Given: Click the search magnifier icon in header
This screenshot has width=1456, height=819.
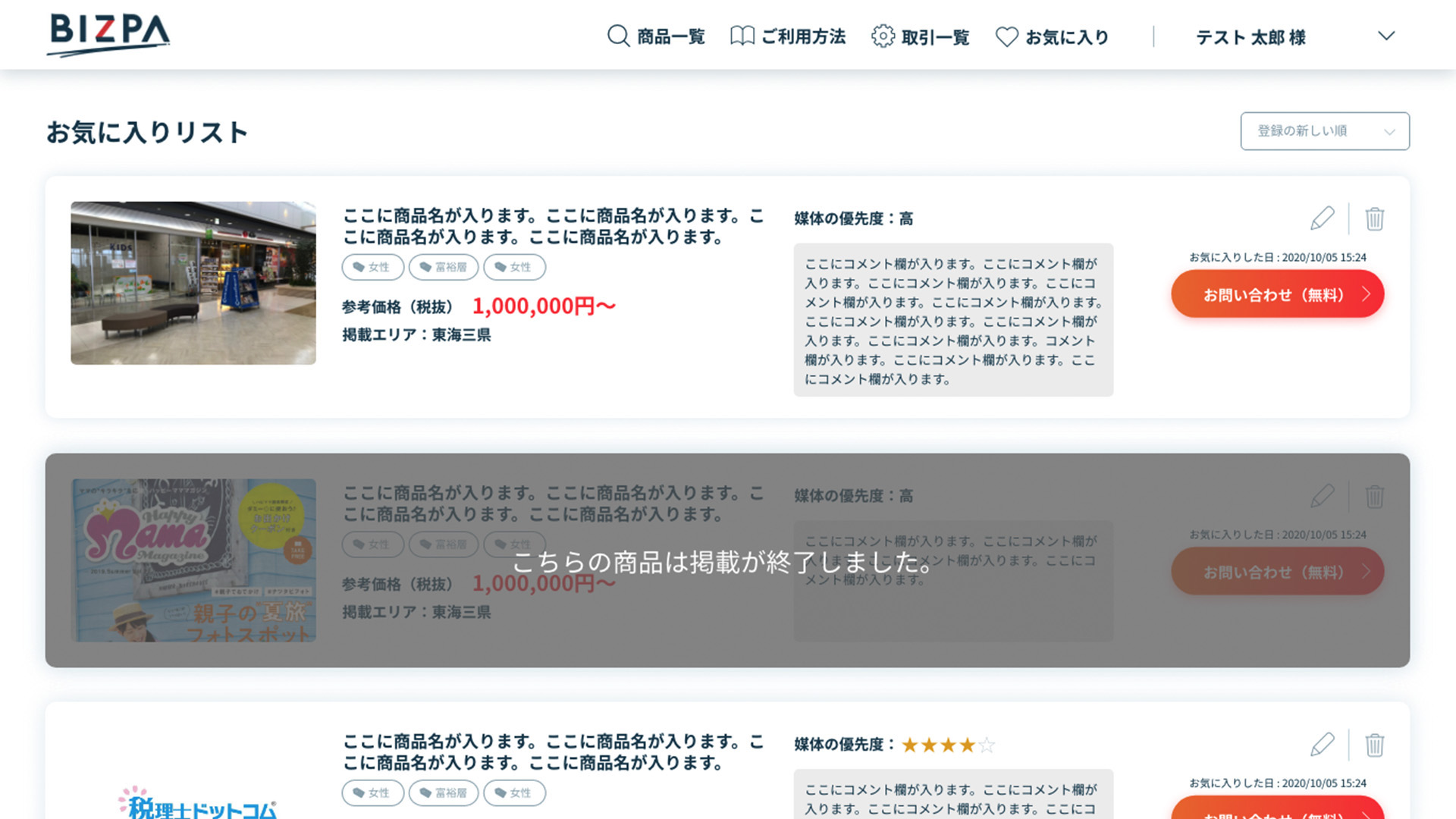Looking at the screenshot, I should [x=617, y=36].
